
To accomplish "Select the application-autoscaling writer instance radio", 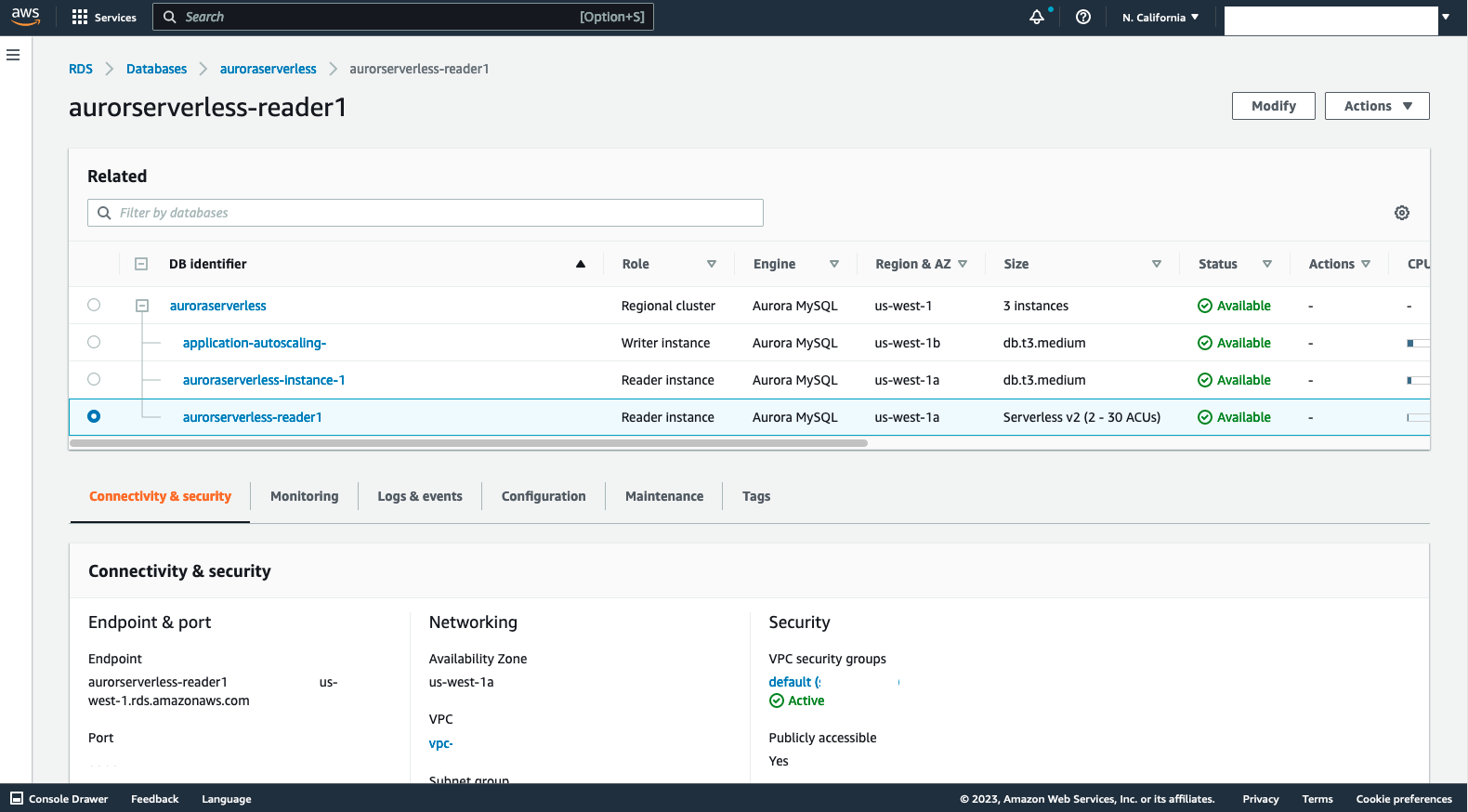I will click(94, 342).
